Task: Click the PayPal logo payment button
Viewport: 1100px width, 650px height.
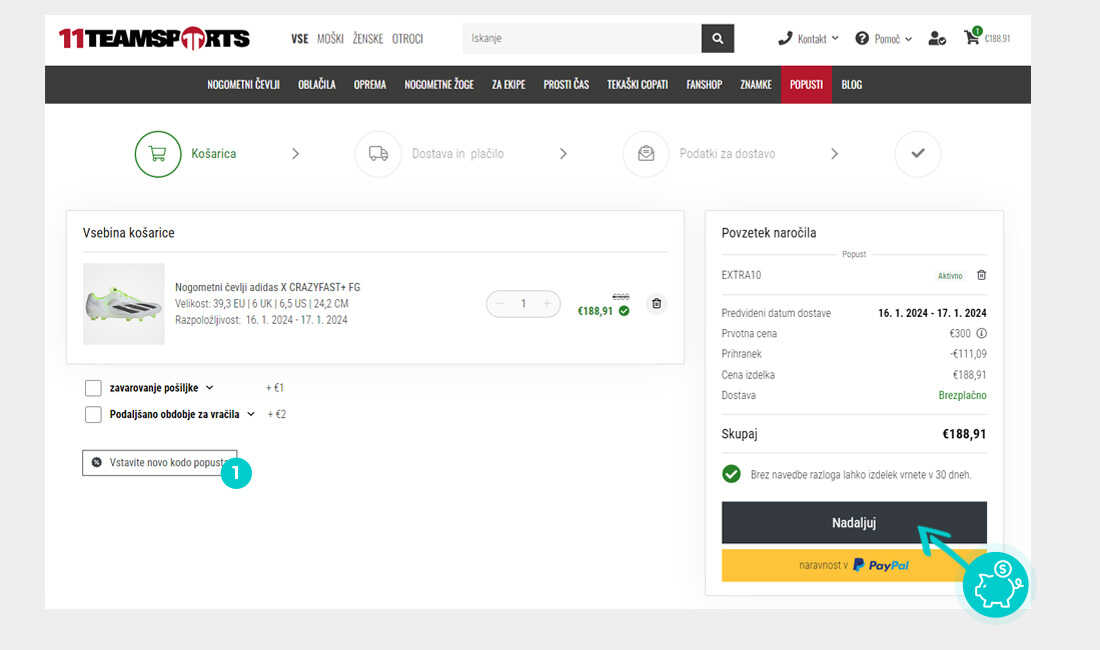Action: pos(854,565)
